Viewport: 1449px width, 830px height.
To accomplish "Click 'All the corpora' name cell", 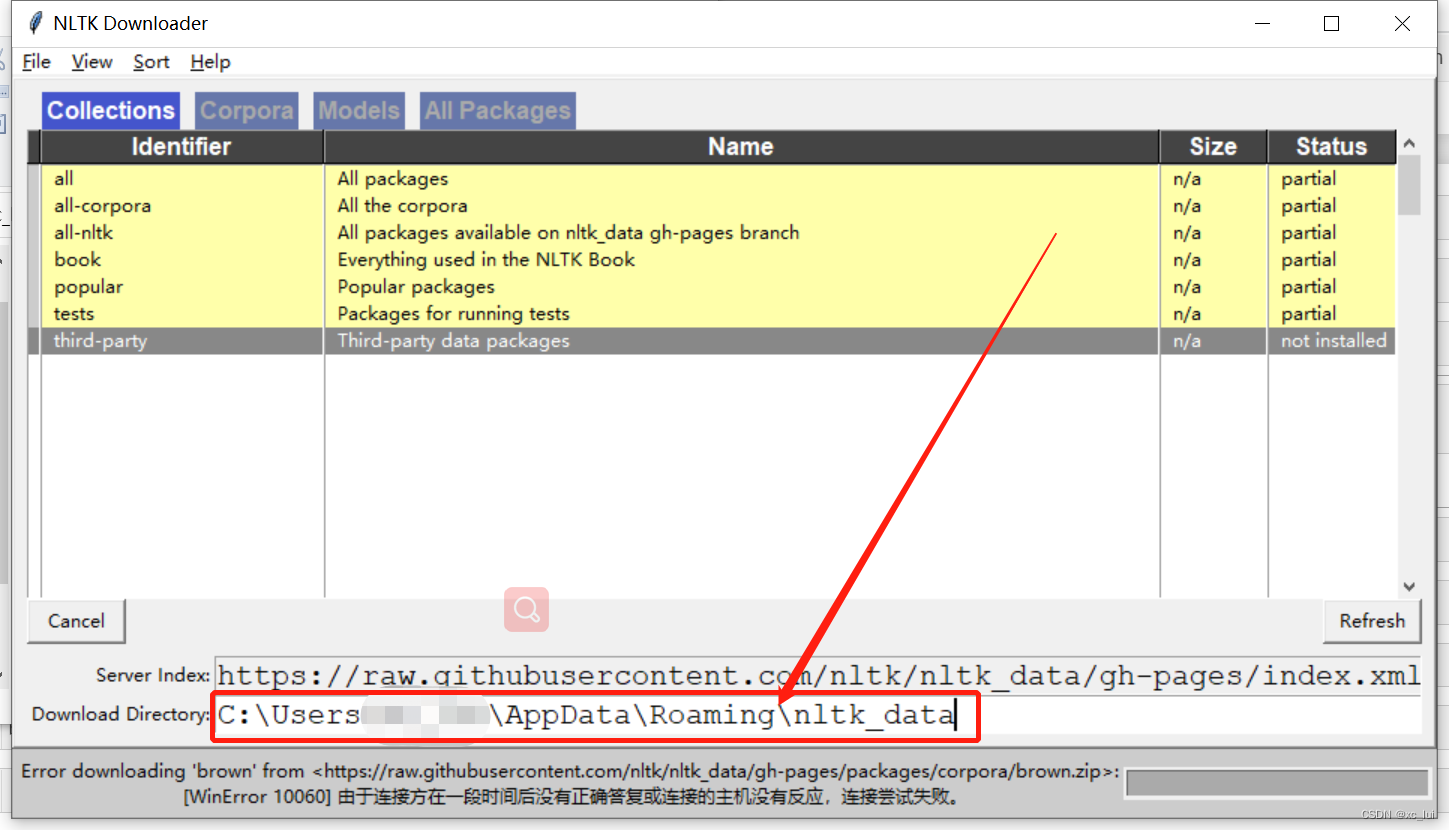I will [402, 206].
